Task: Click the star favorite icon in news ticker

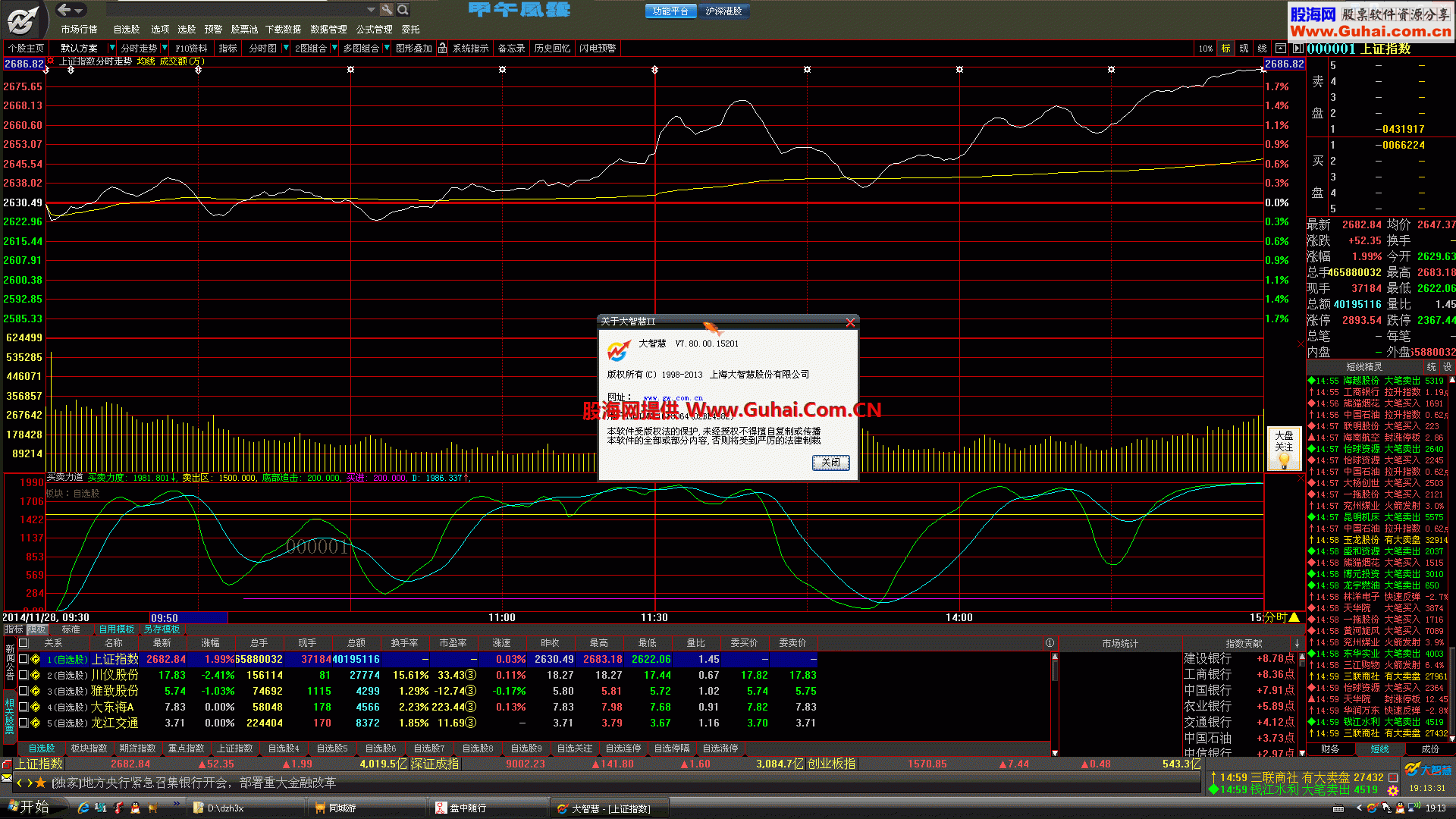Action: (x=41, y=783)
